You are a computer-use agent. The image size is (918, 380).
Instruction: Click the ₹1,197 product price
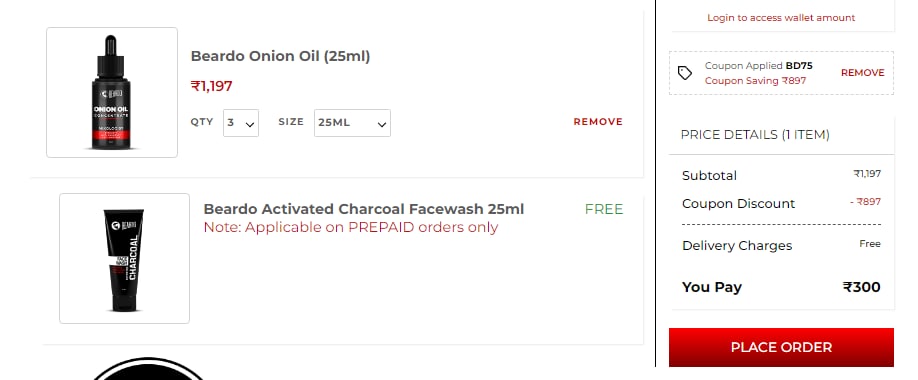(211, 86)
